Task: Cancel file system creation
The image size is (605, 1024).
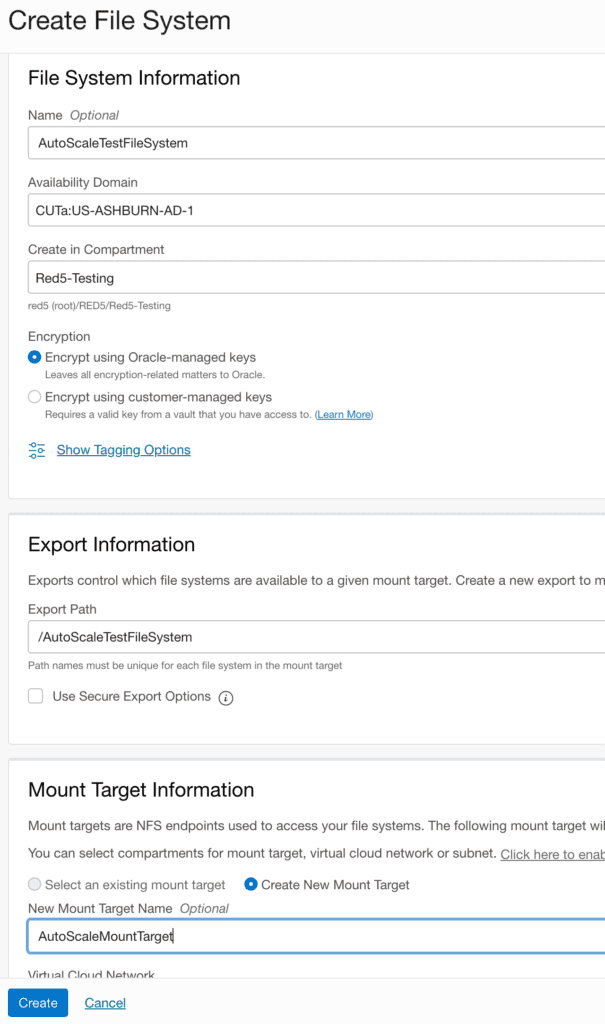Action: point(104,1002)
